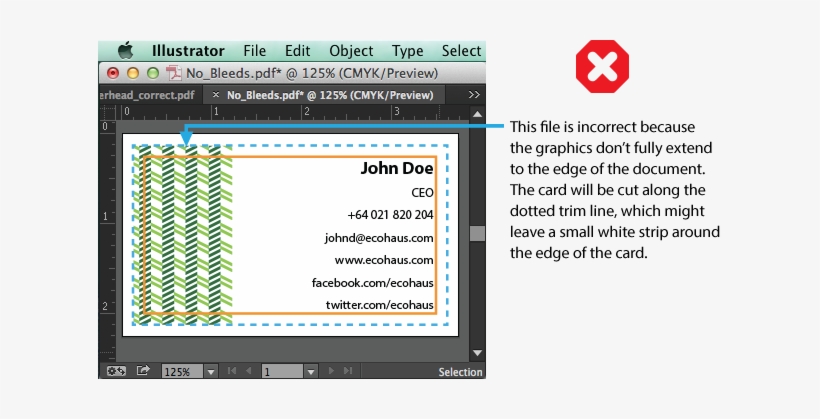Switch to the erhead_correct.pdf tab
The width and height of the screenshot is (820, 419).
coord(147,95)
